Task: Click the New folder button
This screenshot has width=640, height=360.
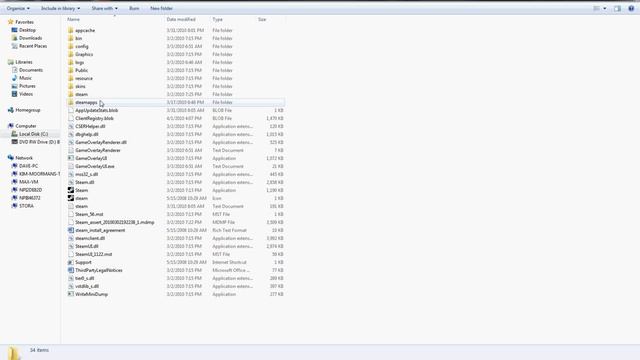Action: pos(161,8)
